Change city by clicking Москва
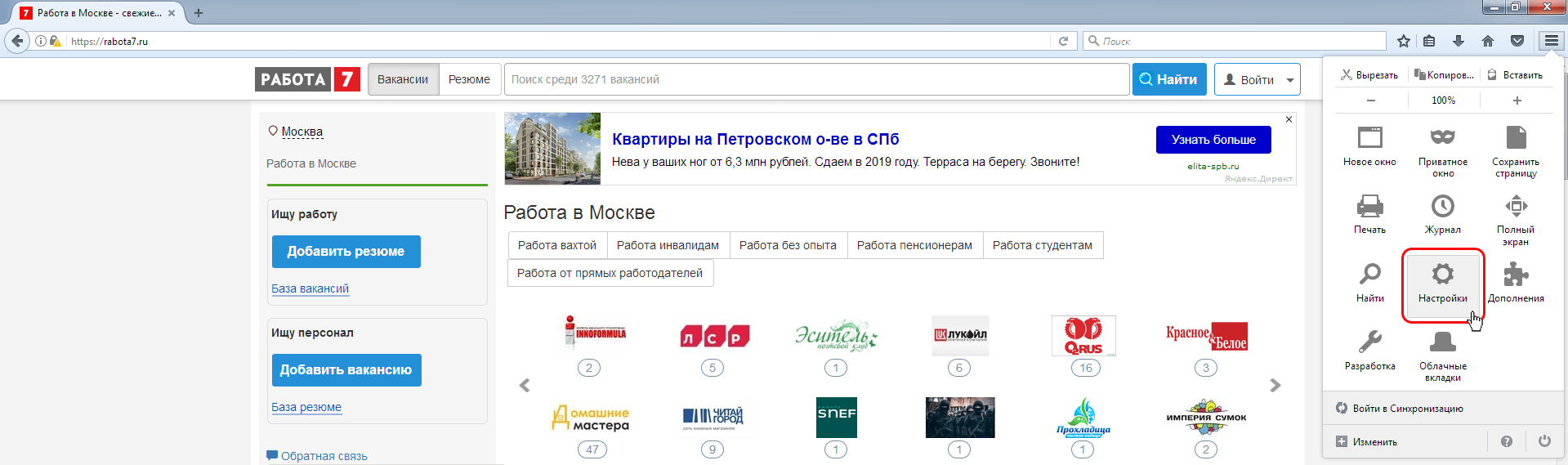This screenshot has width=1568, height=465. 302,132
